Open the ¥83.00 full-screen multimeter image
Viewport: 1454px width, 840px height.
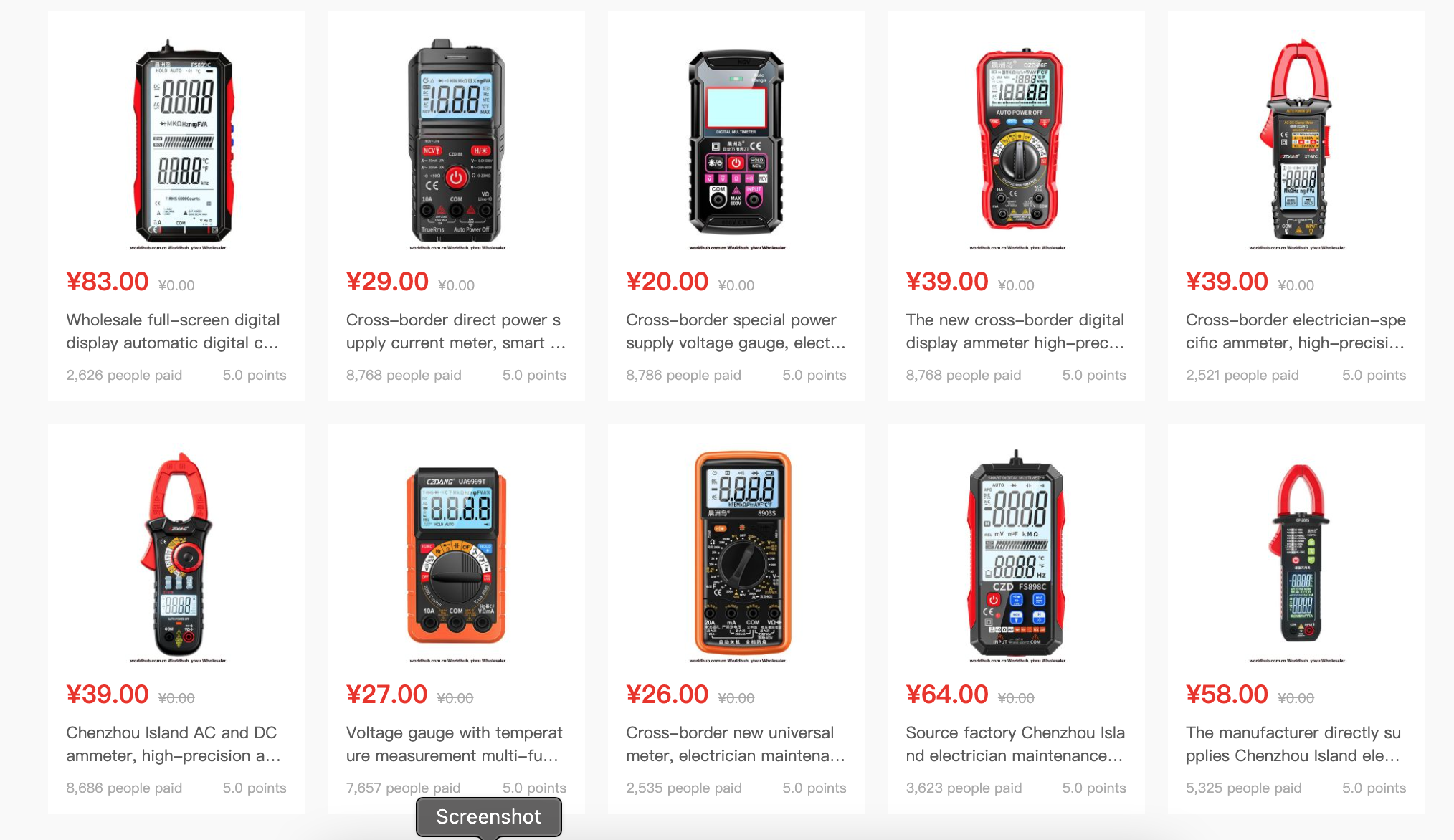(176, 140)
